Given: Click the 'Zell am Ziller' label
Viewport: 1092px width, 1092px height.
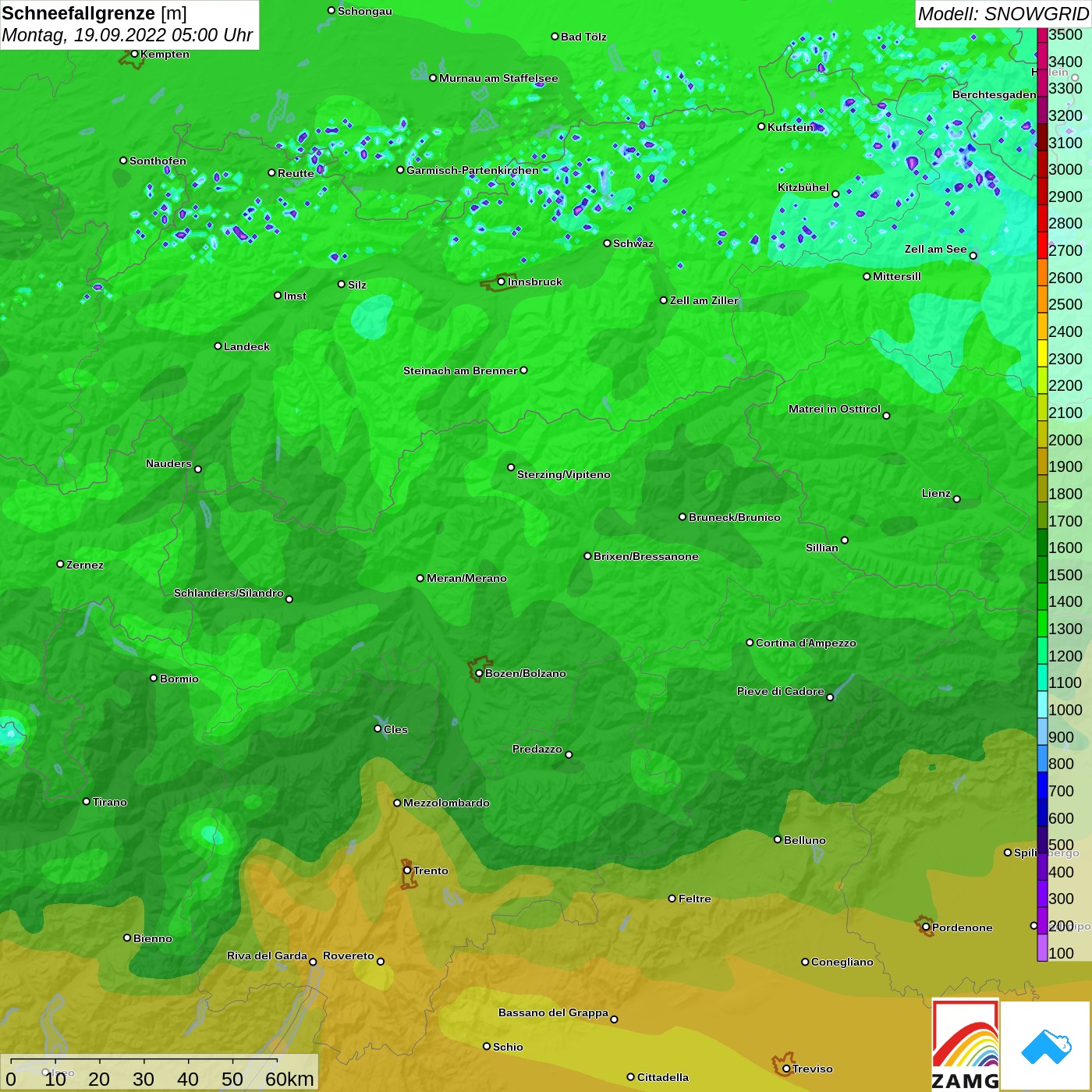Looking at the screenshot, I should pyautogui.click(x=704, y=300).
